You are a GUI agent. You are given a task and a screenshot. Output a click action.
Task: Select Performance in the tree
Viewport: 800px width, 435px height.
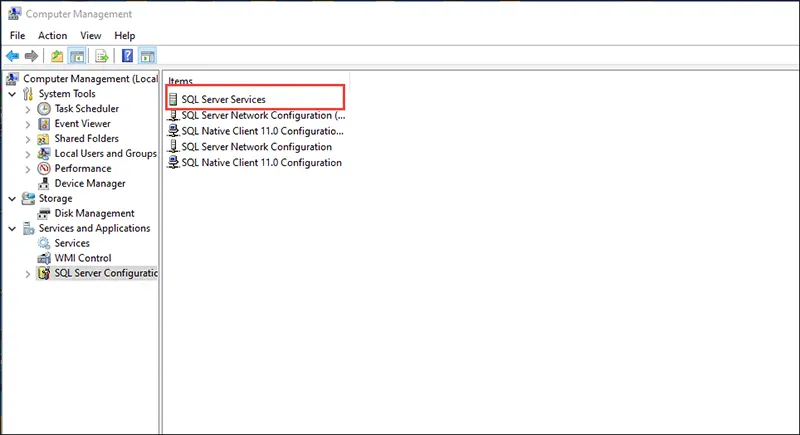coord(83,168)
